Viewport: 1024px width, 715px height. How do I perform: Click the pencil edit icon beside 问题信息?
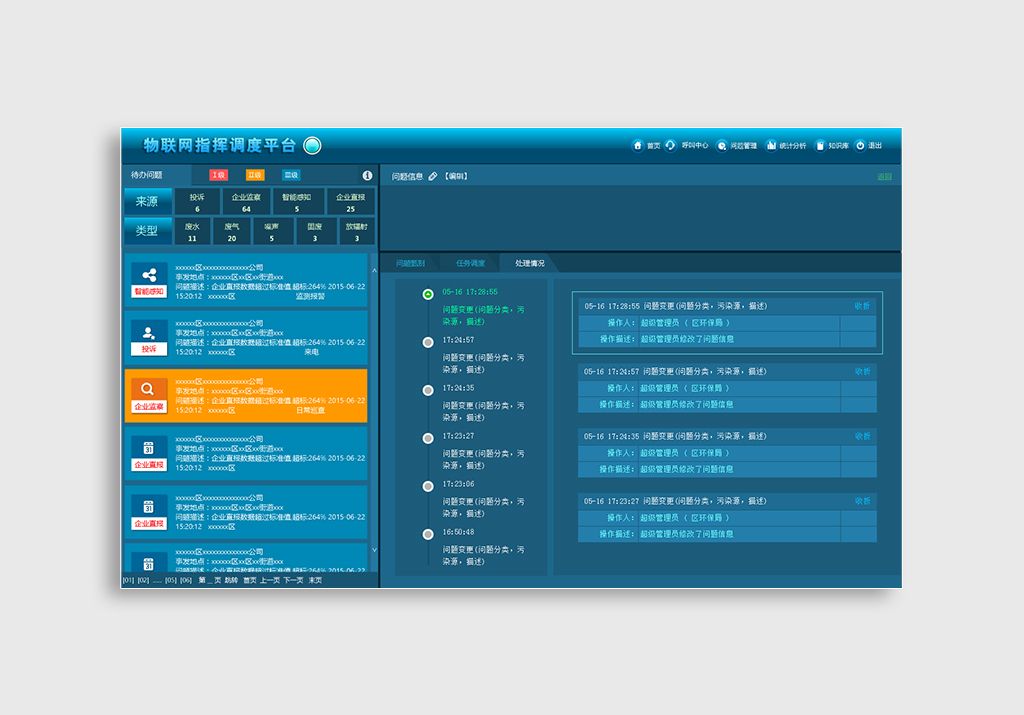coord(432,176)
